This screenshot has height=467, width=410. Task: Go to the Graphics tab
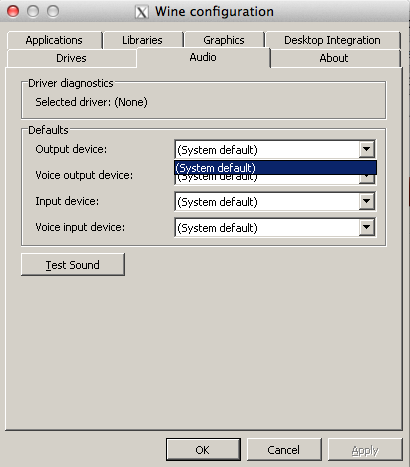[x=224, y=40]
